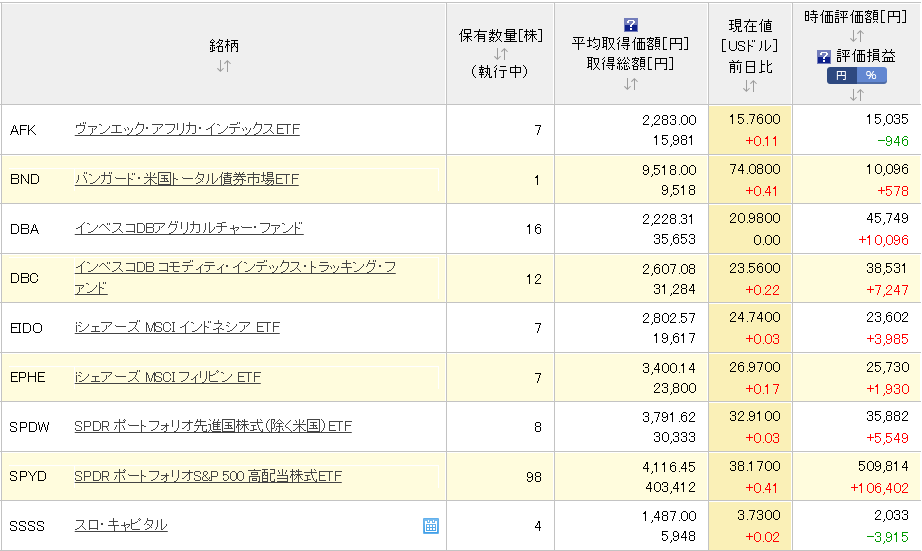Sort by 取得総額 using its arrows
Viewport: 922px width, 551px height.
tap(630, 84)
